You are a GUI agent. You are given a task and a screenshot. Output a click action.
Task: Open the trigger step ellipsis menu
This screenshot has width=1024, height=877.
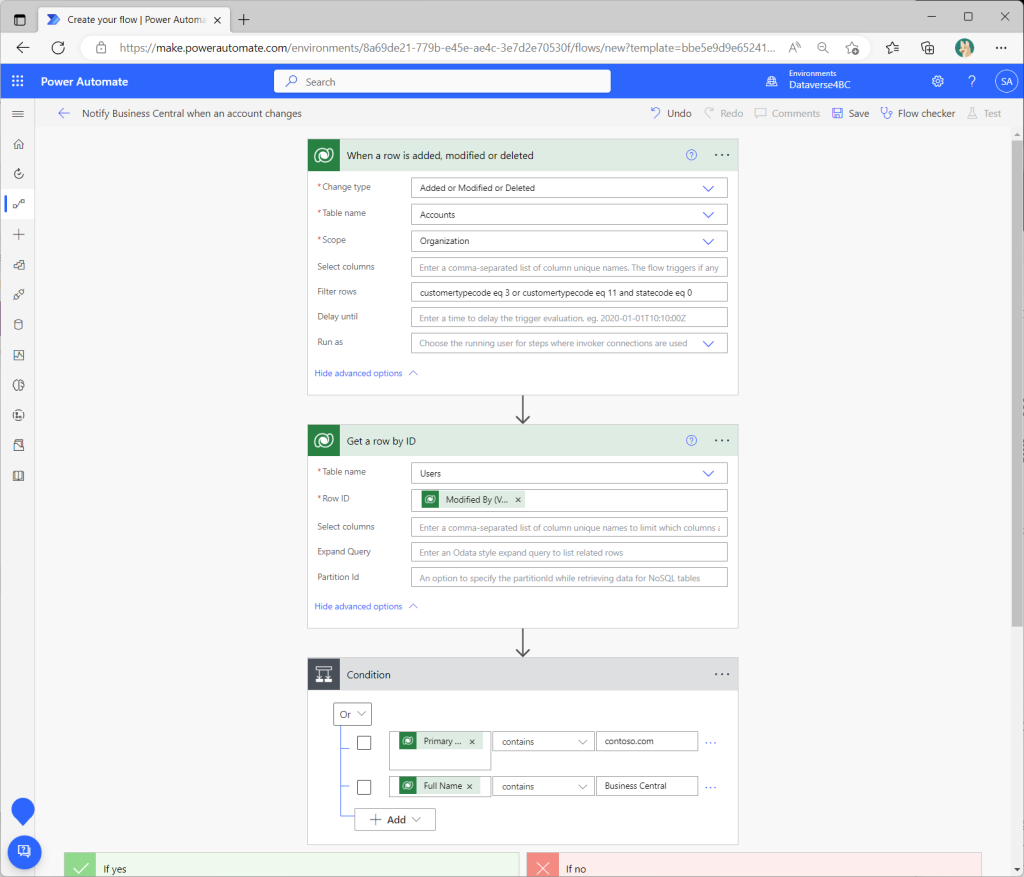click(x=722, y=155)
